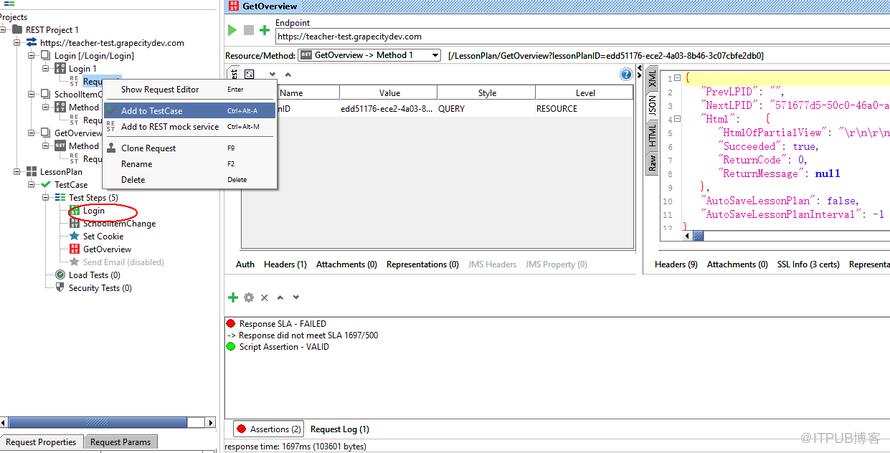This screenshot has width=890, height=453.
Task: Open assertion configuration gear icon
Action: click(x=249, y=297)
